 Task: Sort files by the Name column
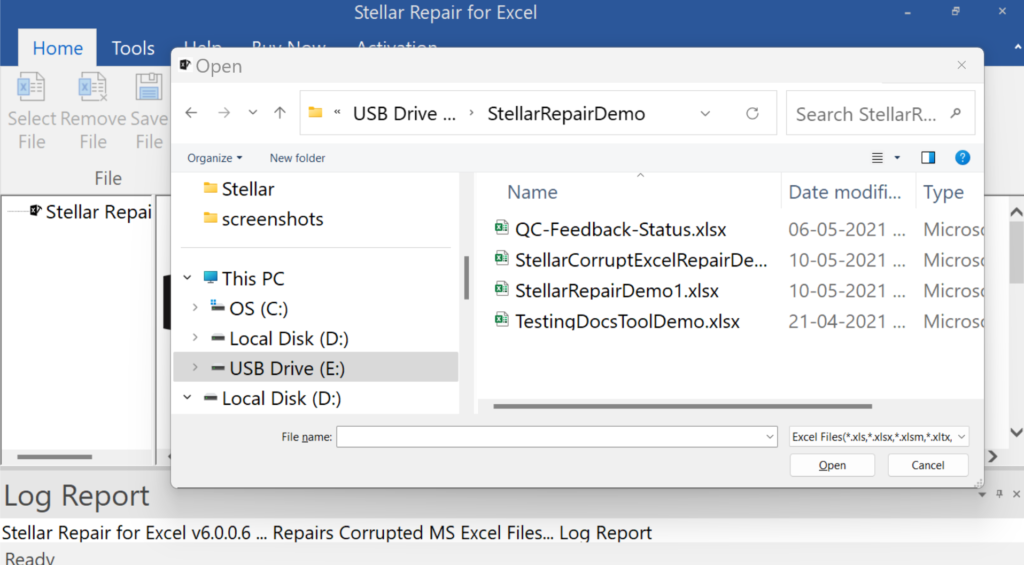(532, 192)
